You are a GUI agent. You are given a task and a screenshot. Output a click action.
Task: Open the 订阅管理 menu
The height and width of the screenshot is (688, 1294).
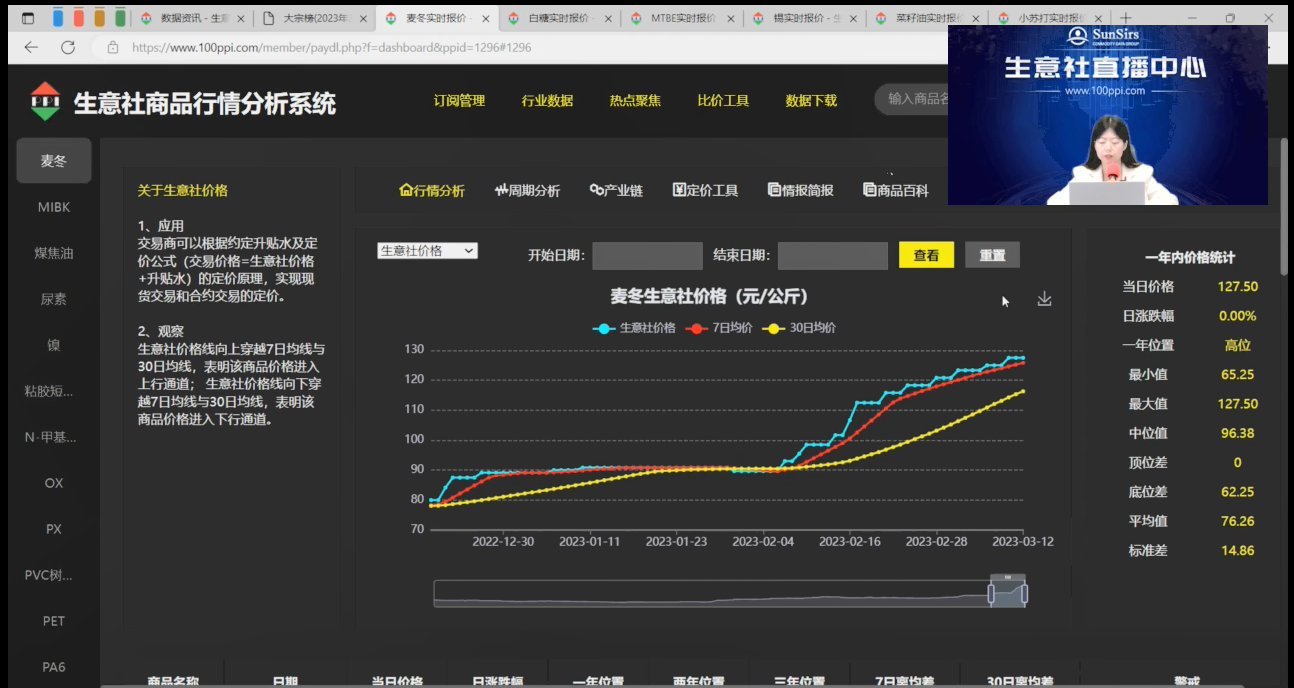tap(459, 101)
